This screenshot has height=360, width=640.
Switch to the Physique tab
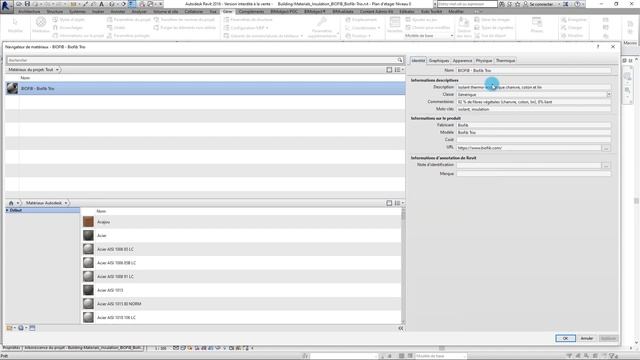point(484,60)
